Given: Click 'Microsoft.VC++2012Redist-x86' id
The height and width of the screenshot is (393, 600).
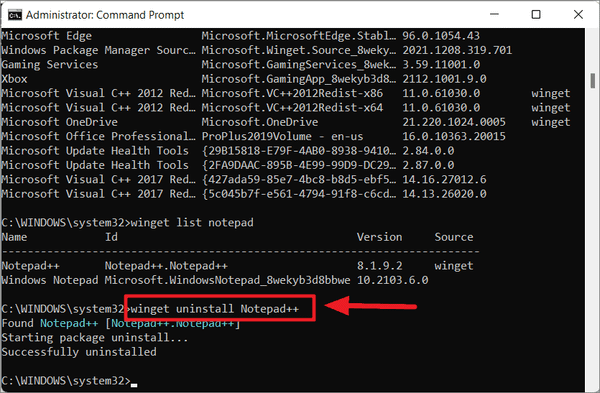Looking at the screenshot, I should point(292,93).
